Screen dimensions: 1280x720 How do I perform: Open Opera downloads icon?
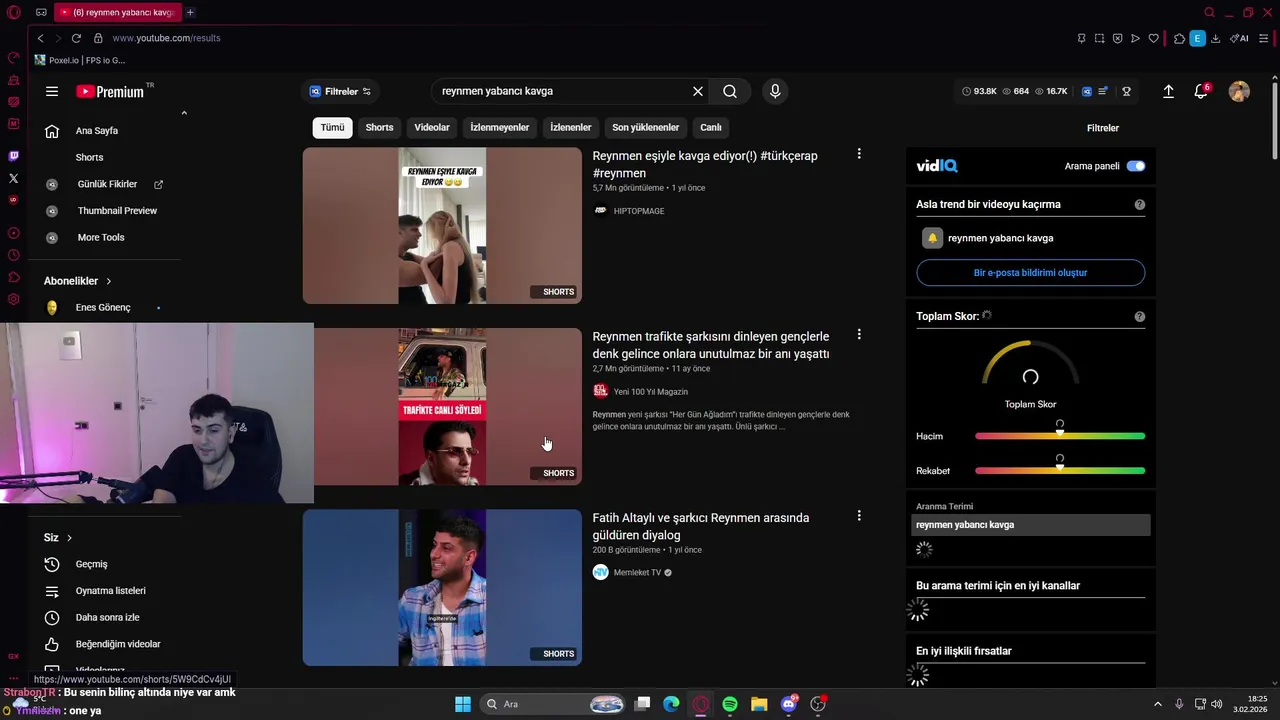click(1215, 38)
